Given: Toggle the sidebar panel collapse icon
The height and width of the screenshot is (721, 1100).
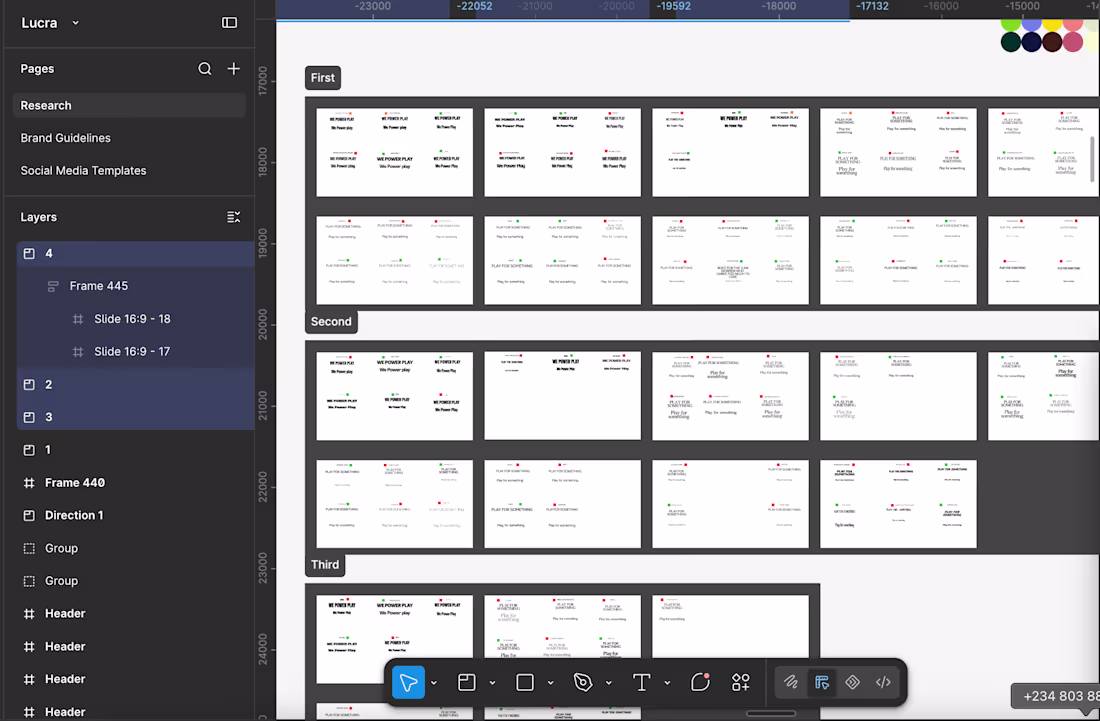Looking at the screenshot, I should 229,22.
